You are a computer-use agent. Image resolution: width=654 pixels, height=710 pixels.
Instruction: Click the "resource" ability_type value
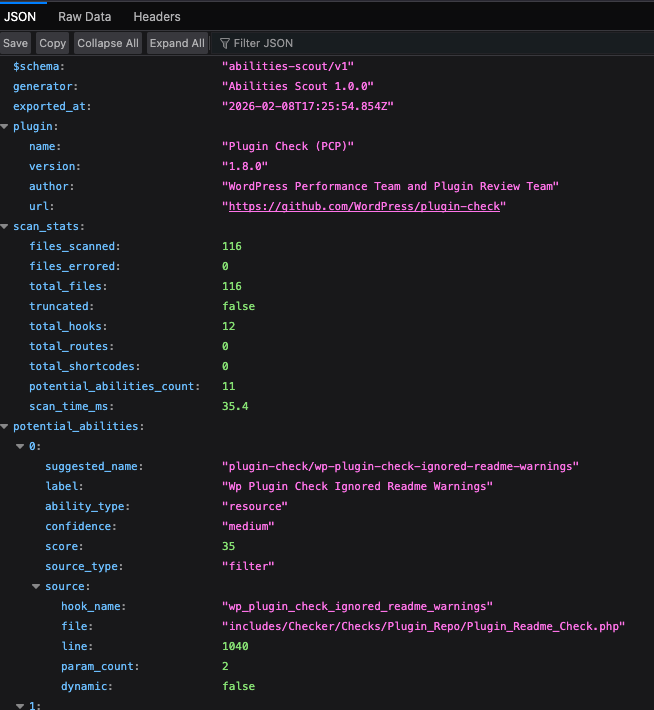pyautogui.click(x=255, y=506)
